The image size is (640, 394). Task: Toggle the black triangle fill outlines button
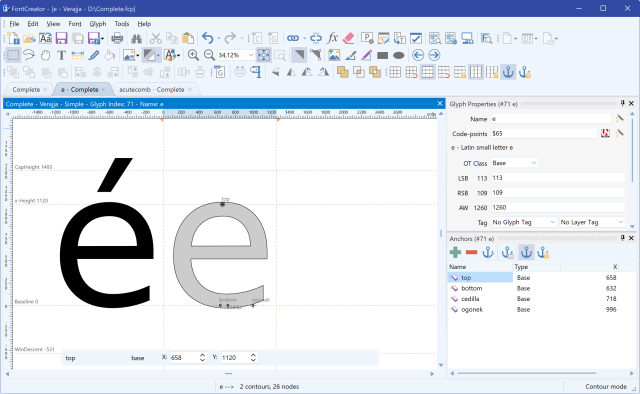(299, 55)
